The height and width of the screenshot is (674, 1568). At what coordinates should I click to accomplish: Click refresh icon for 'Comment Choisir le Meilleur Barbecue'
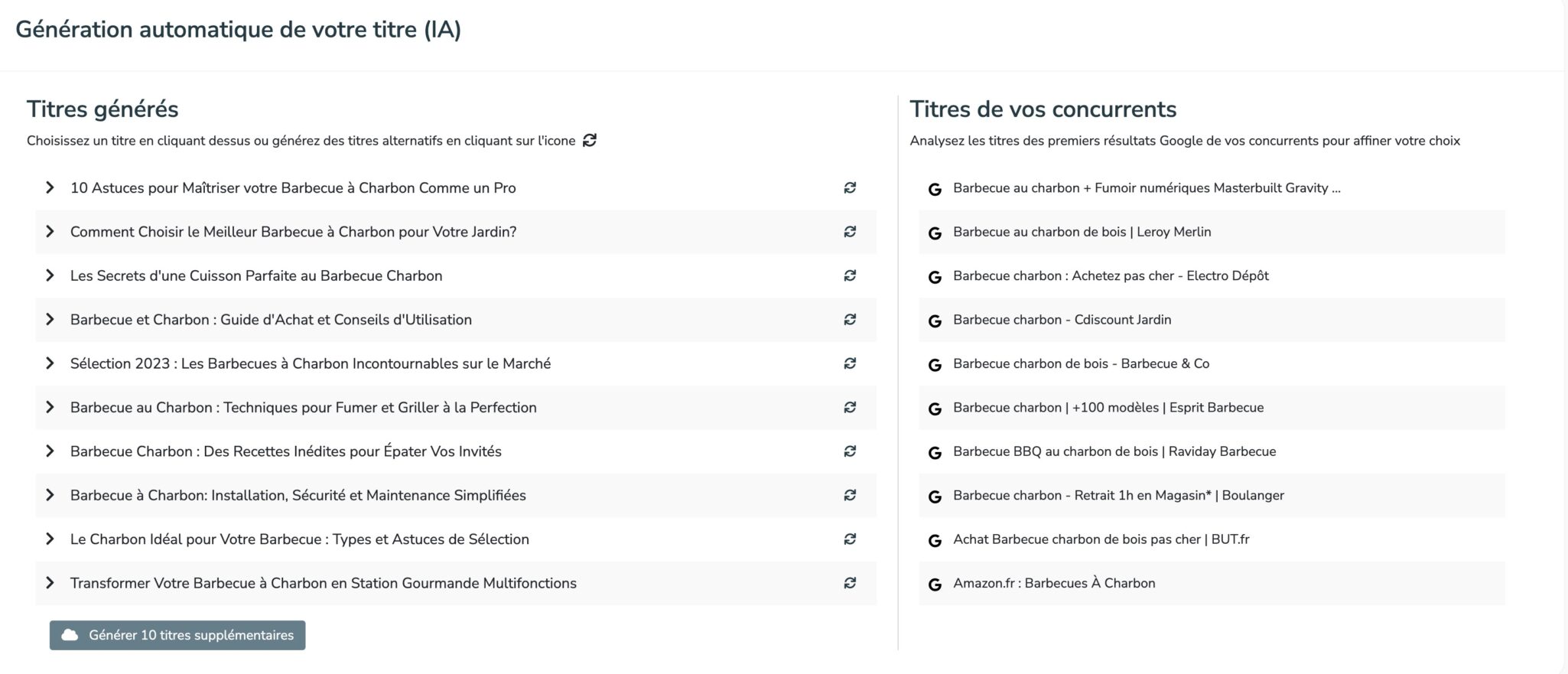[x=849, y=232]
